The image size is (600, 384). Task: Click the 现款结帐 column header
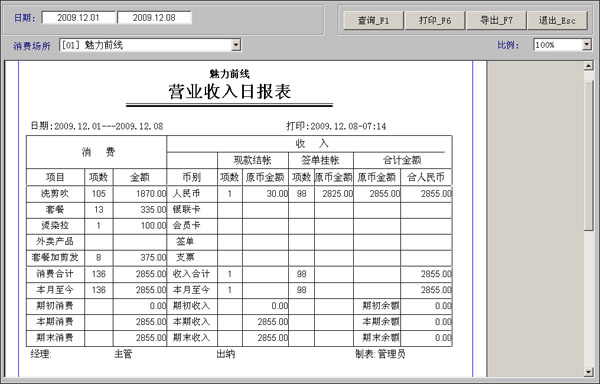pos(253,160)
